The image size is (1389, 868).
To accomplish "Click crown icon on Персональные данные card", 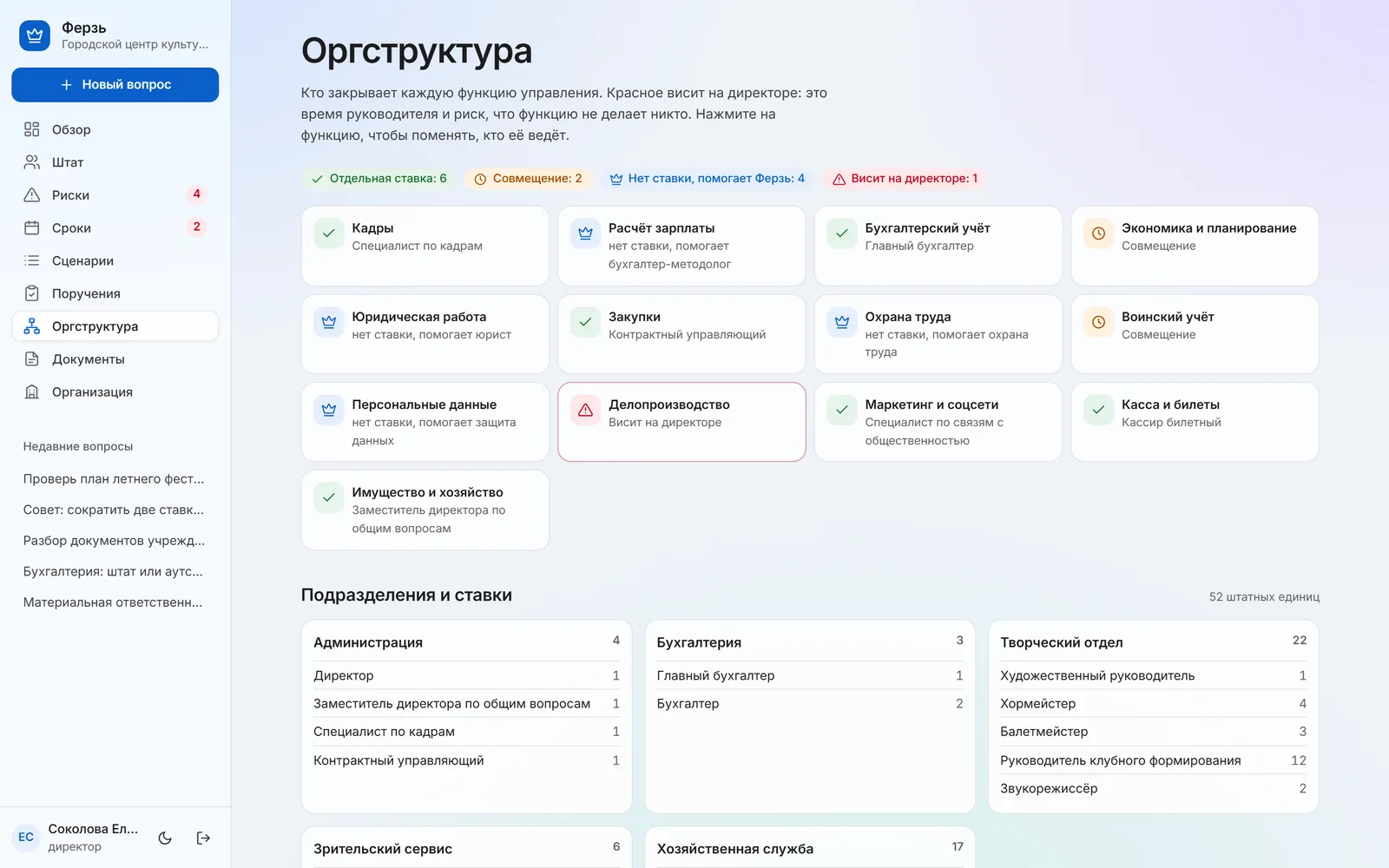I will tap(329, 410).
